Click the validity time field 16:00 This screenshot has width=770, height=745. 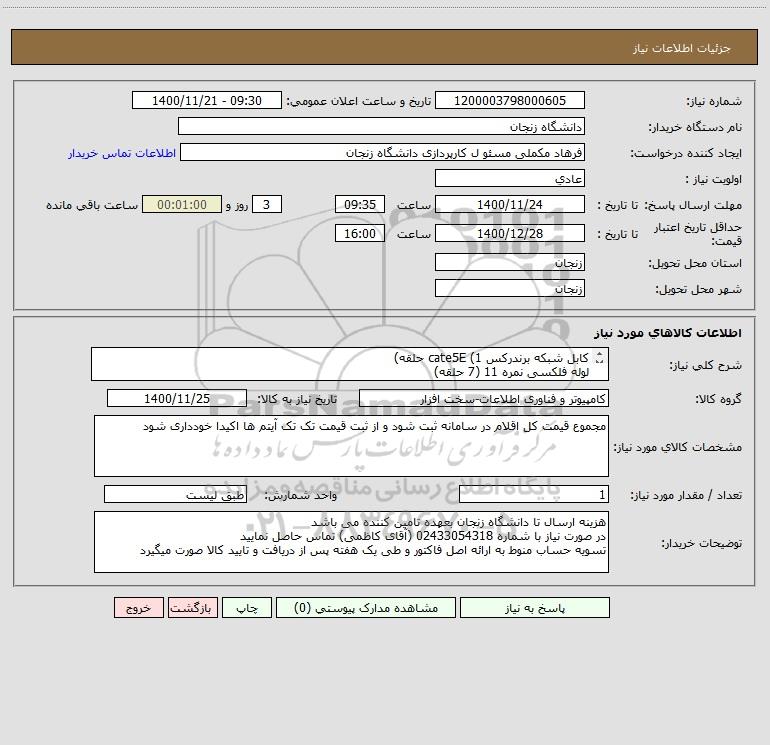click(x=359, y=233)
